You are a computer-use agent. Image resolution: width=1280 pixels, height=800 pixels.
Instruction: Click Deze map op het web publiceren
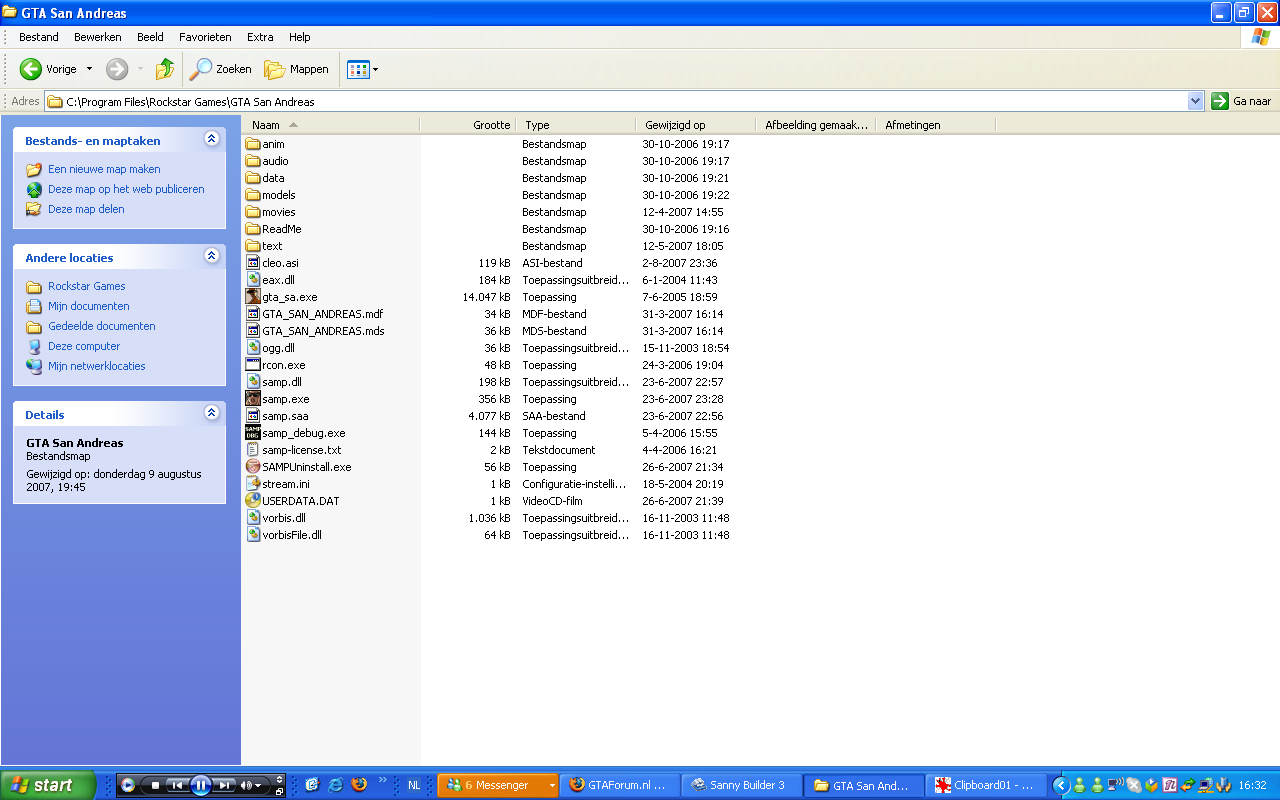pos(126,189)
